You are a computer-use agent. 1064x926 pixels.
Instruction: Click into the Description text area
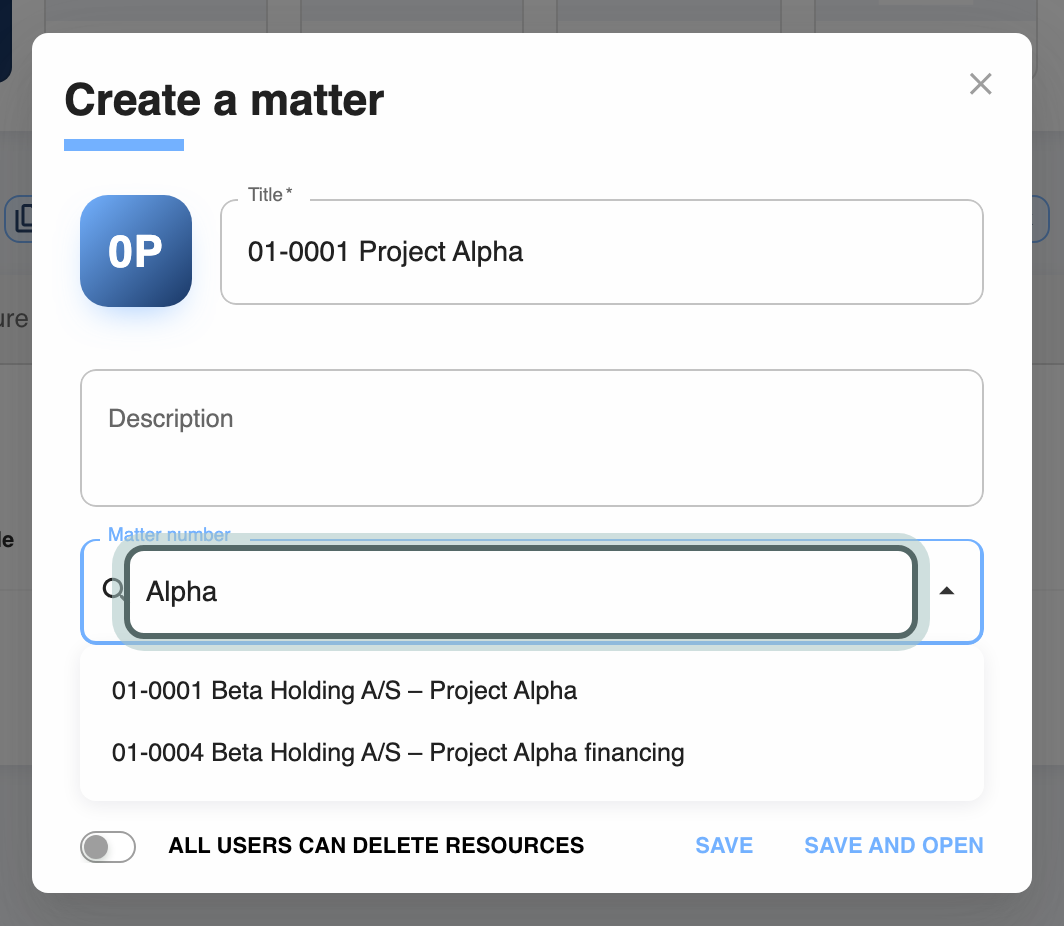click(x=532, y=438)
